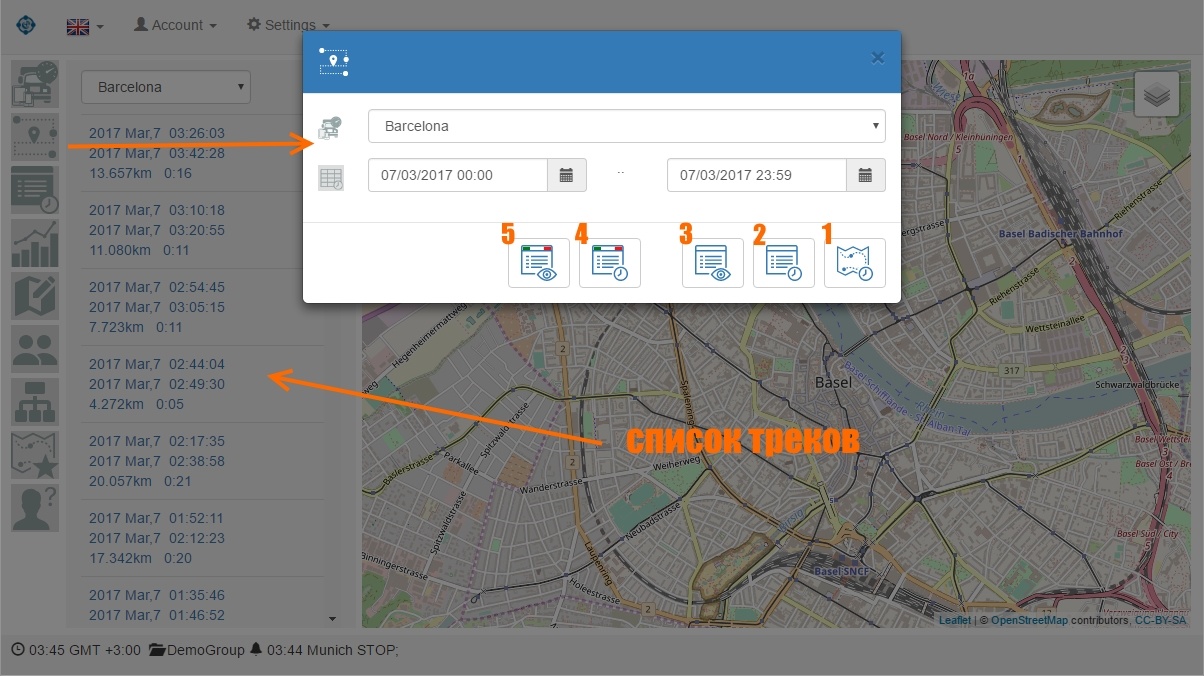This screenshot has height=676, width=1204.
Task: Open the language flag dropdown
Action: click(x=84, y=25)
